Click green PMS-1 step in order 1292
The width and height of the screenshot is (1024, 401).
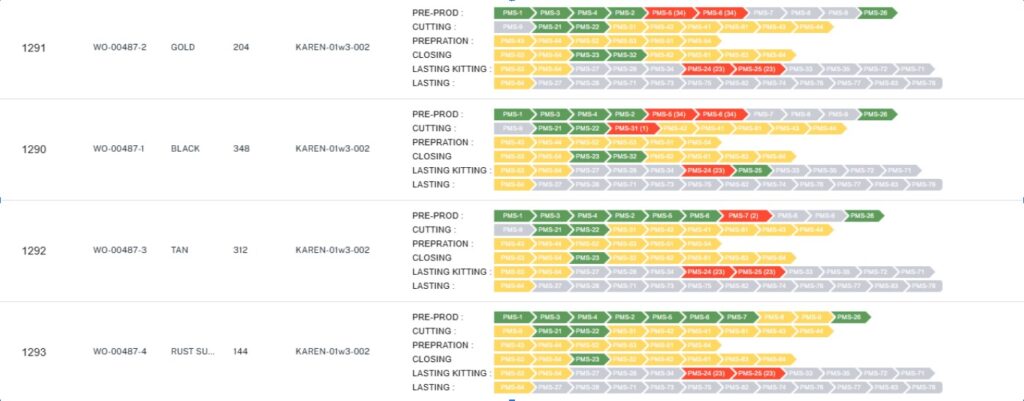pyautogui.click(x=513, y=216)
